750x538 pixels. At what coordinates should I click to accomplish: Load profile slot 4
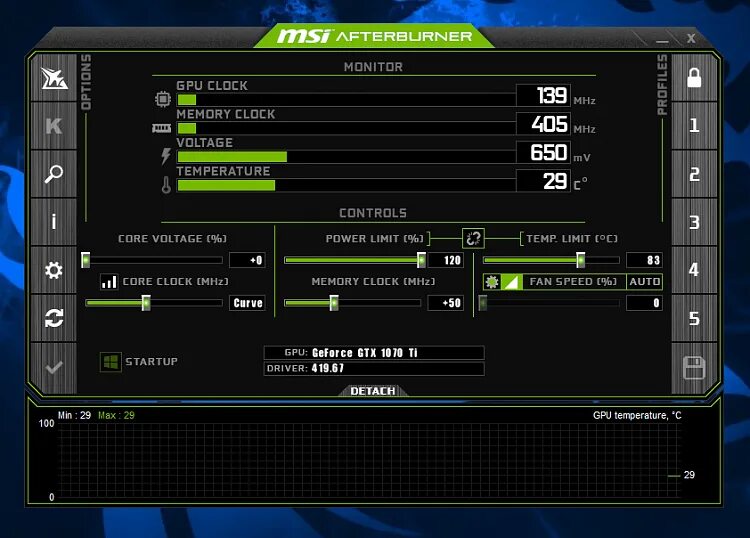click(x=694, y=270)
